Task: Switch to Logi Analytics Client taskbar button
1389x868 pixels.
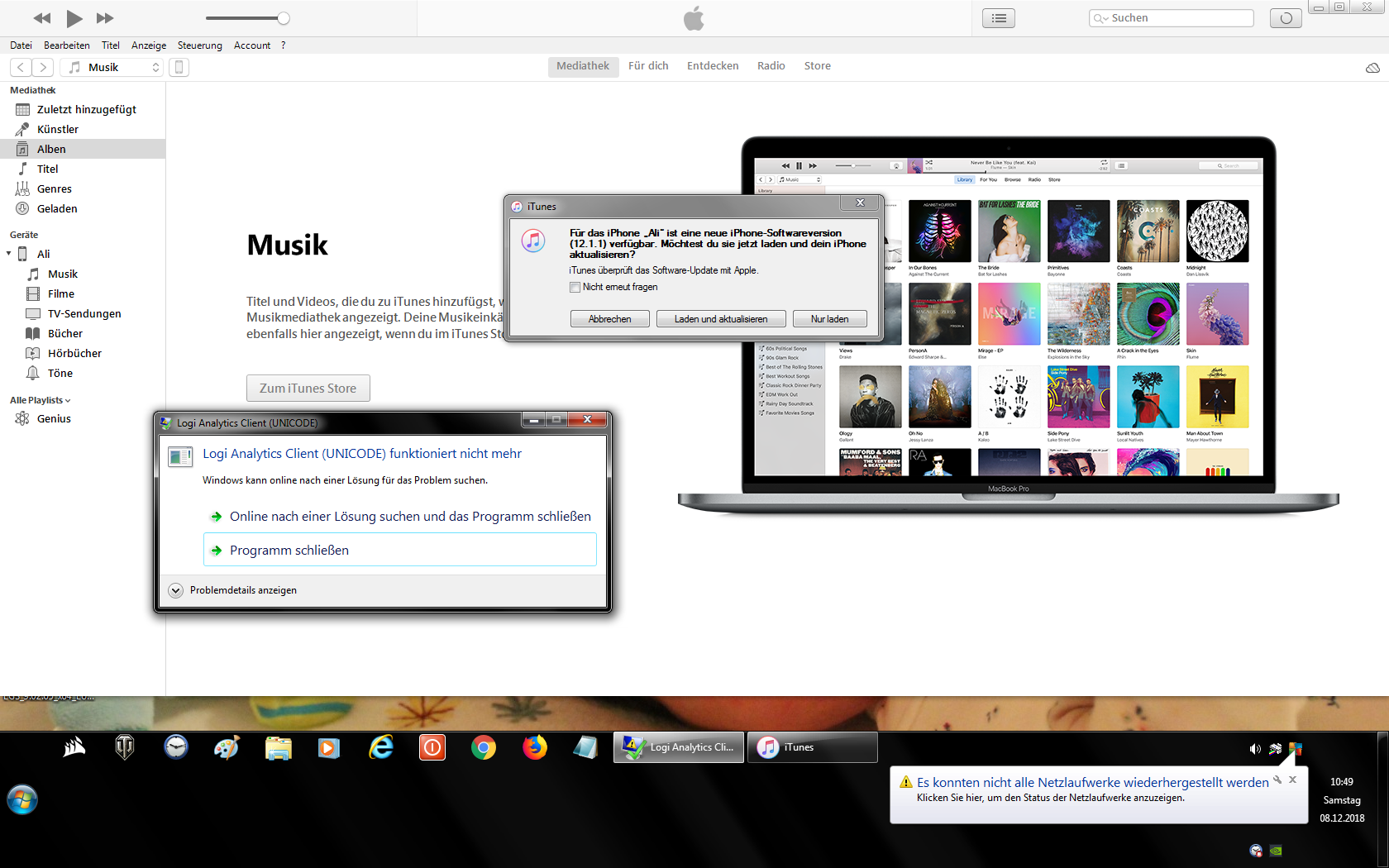Action: point(679,747)
